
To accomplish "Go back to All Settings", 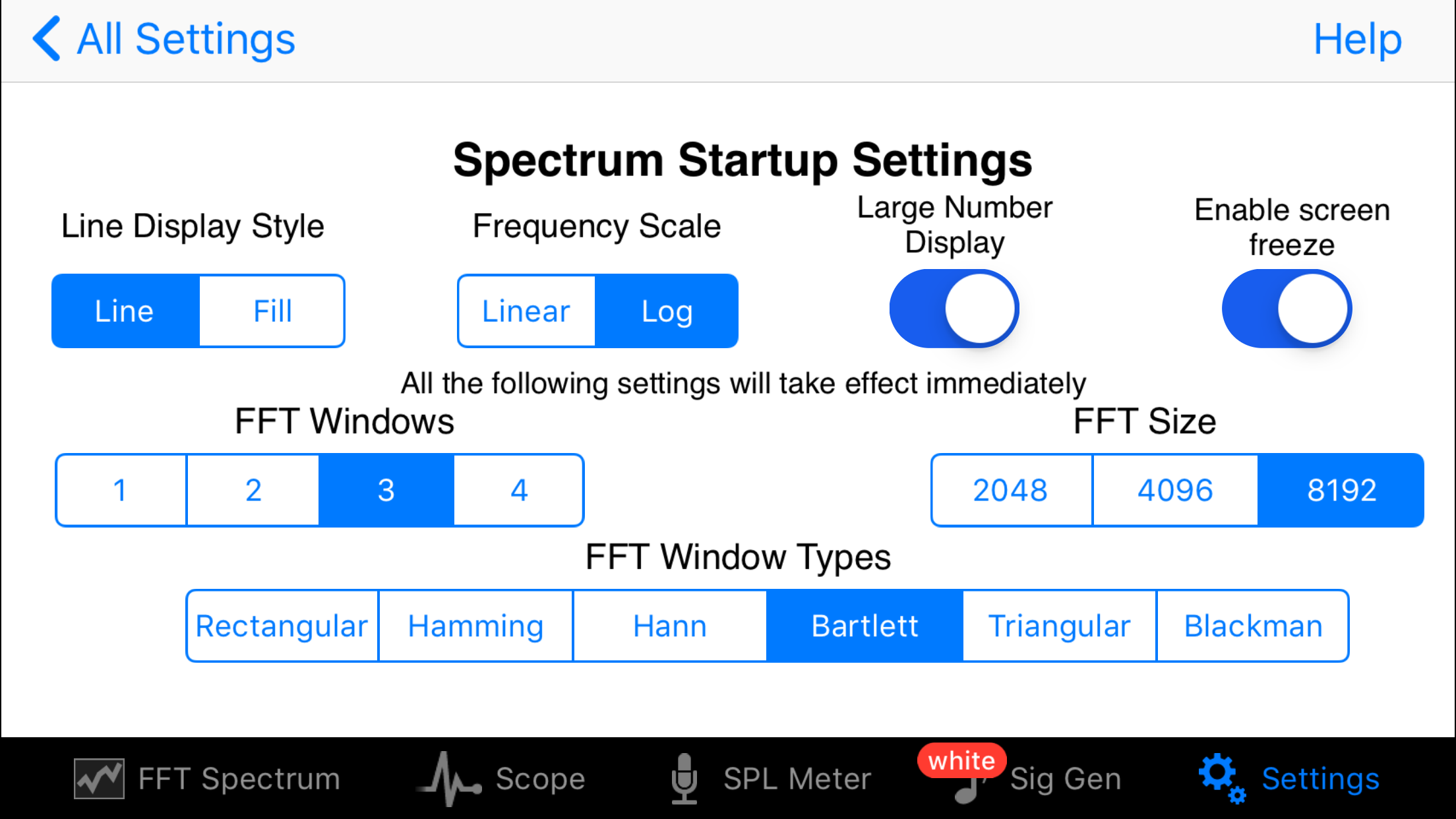I will [186, 39].
